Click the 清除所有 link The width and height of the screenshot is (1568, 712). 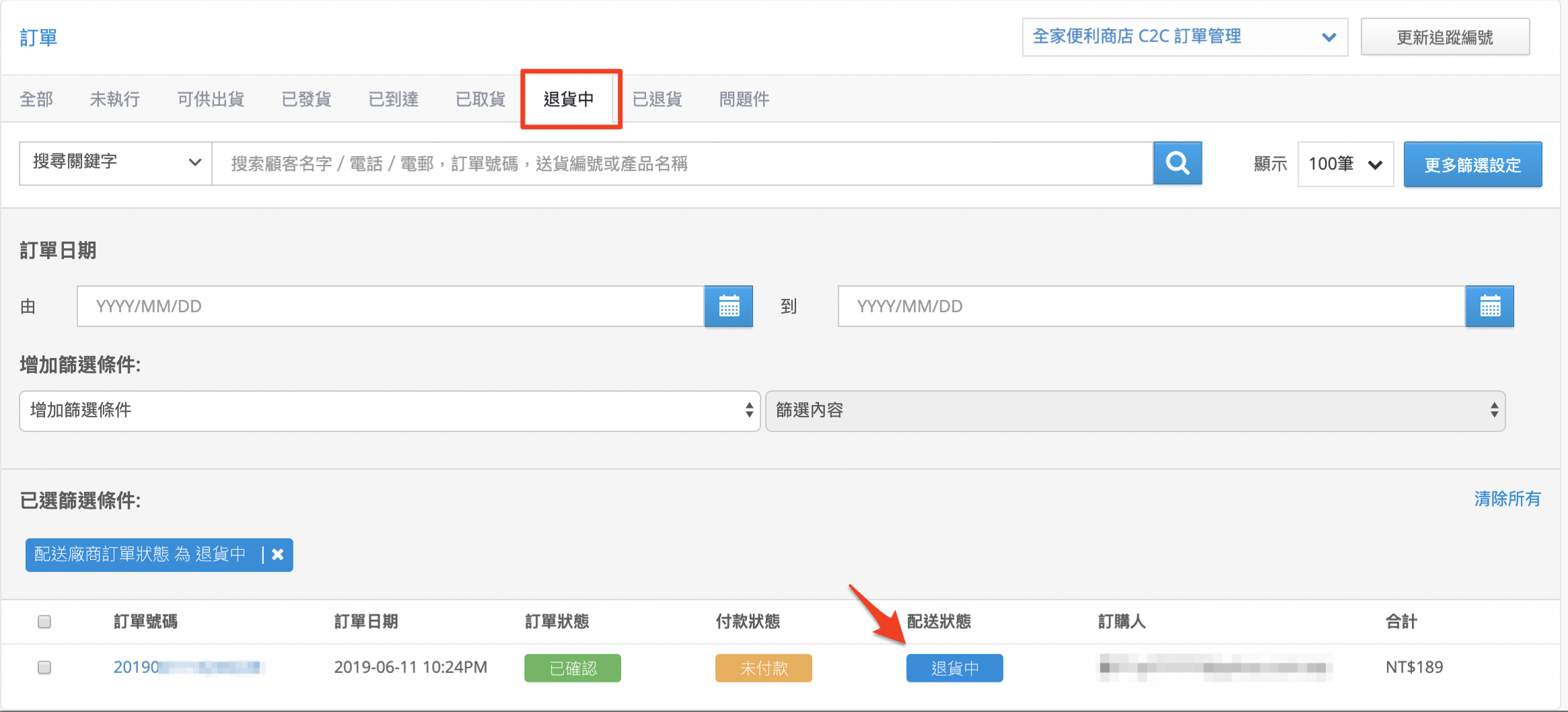click(x=1507, y=499)
